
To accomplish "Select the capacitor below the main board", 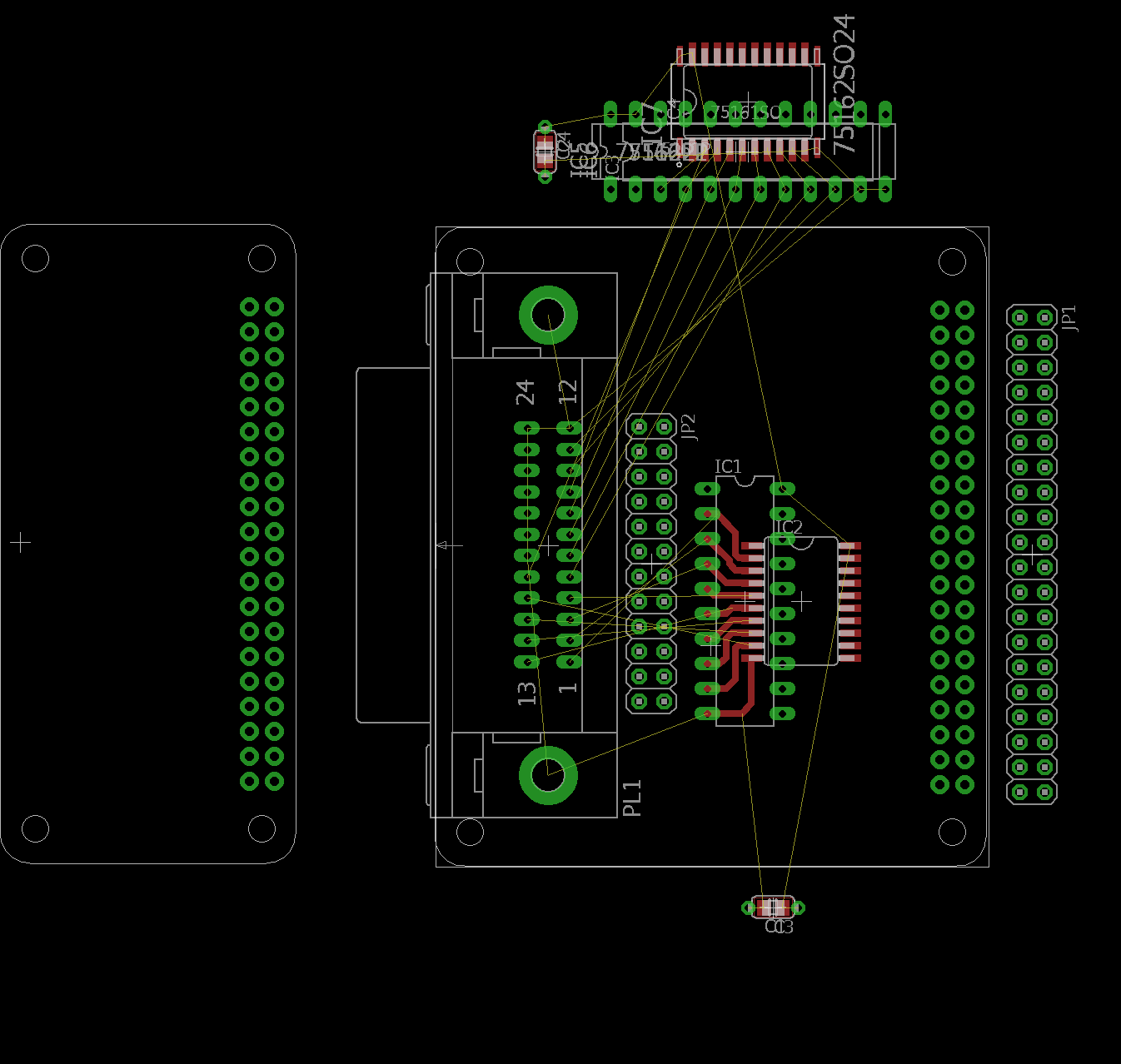I will click(774, 907).
